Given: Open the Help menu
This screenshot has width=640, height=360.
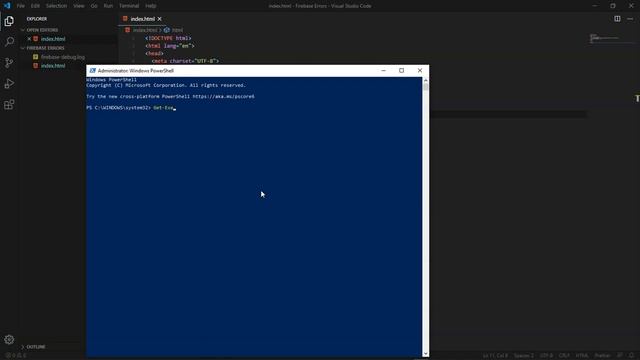Looking at the screenshot, I should pos(151,6).
